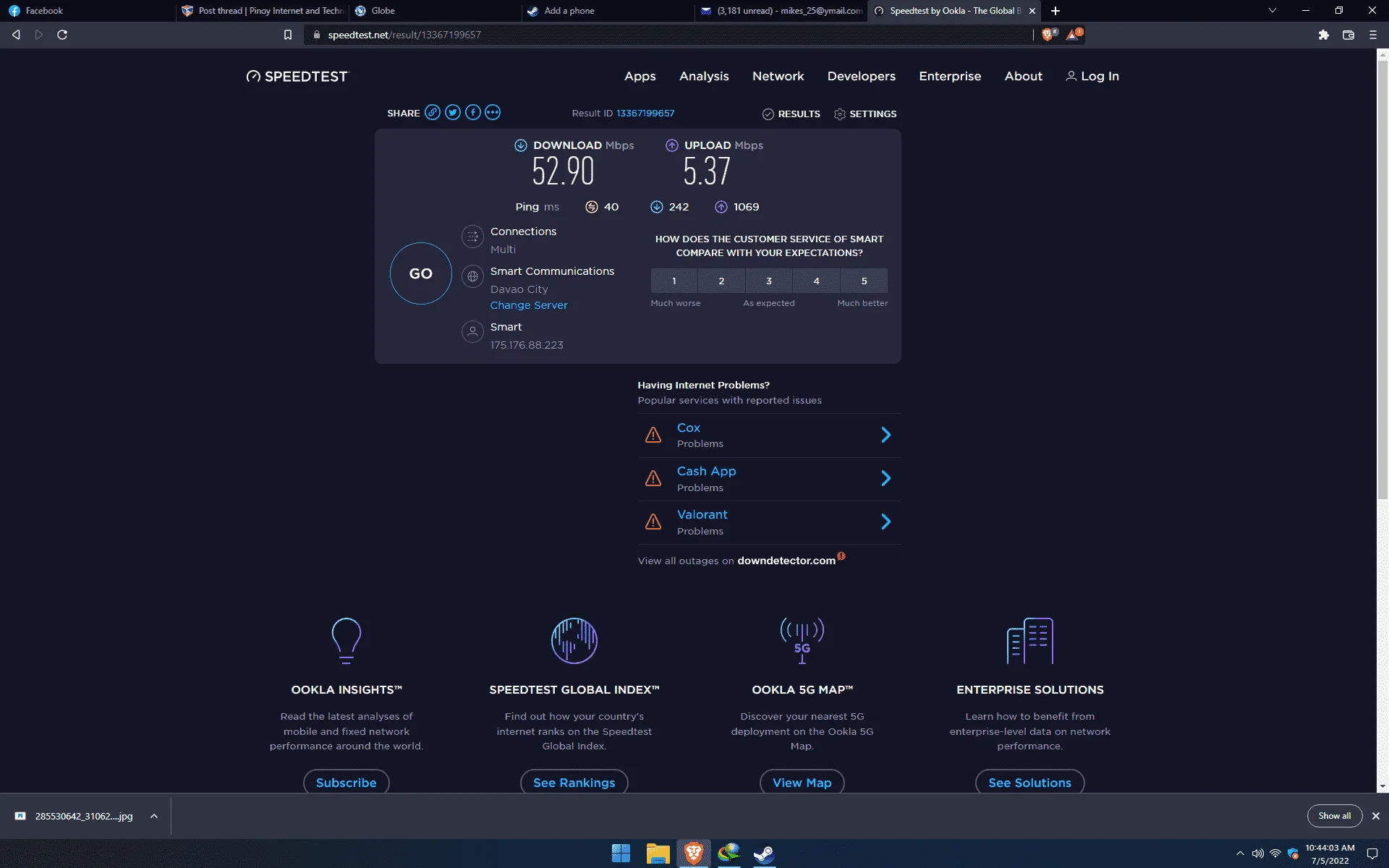Open Brave Shields icon
Viewport: 1389px width, 868px height.
(x=1048, y=34)
